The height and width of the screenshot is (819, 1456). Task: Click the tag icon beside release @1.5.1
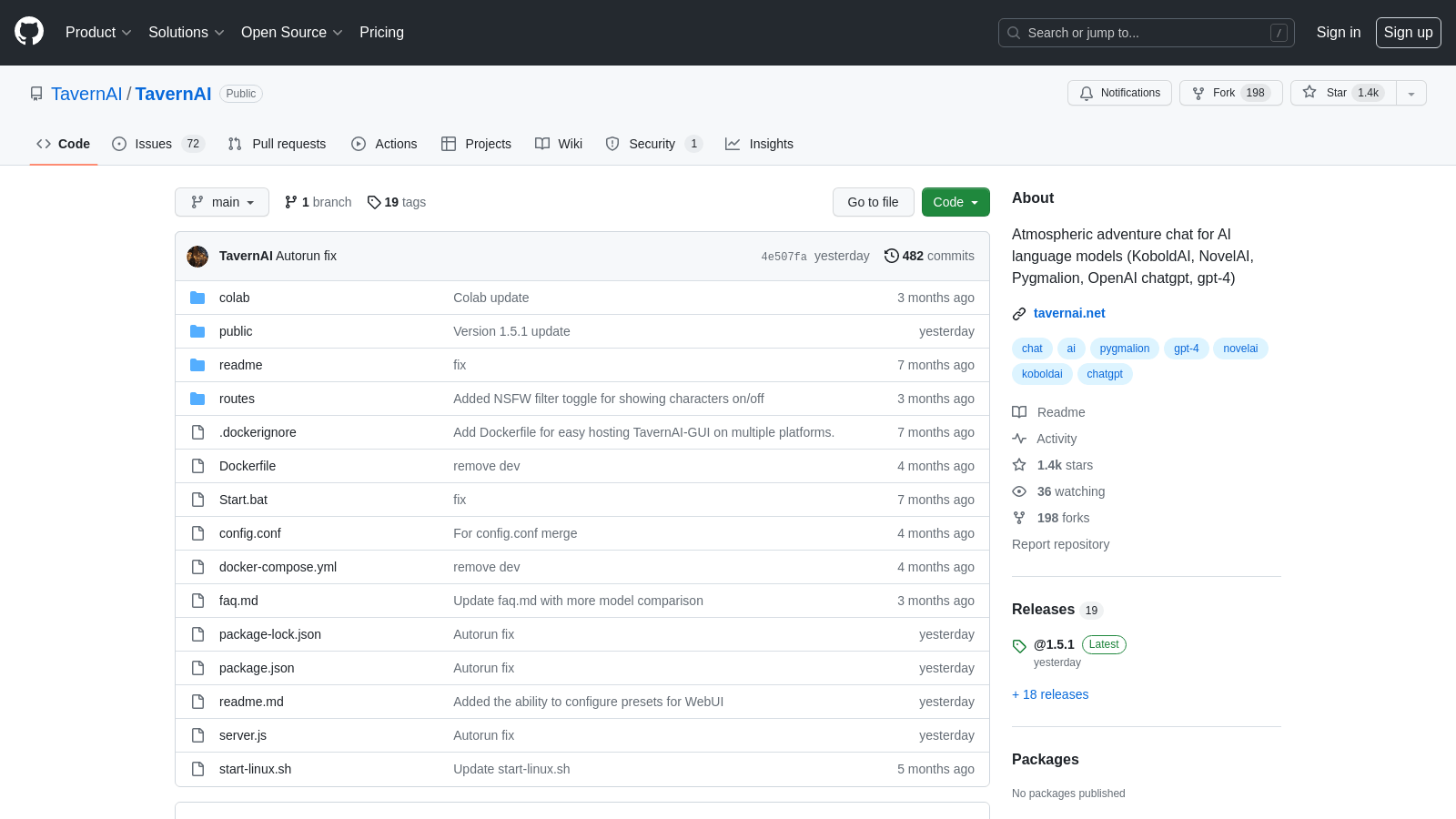tap(1019, 646)
